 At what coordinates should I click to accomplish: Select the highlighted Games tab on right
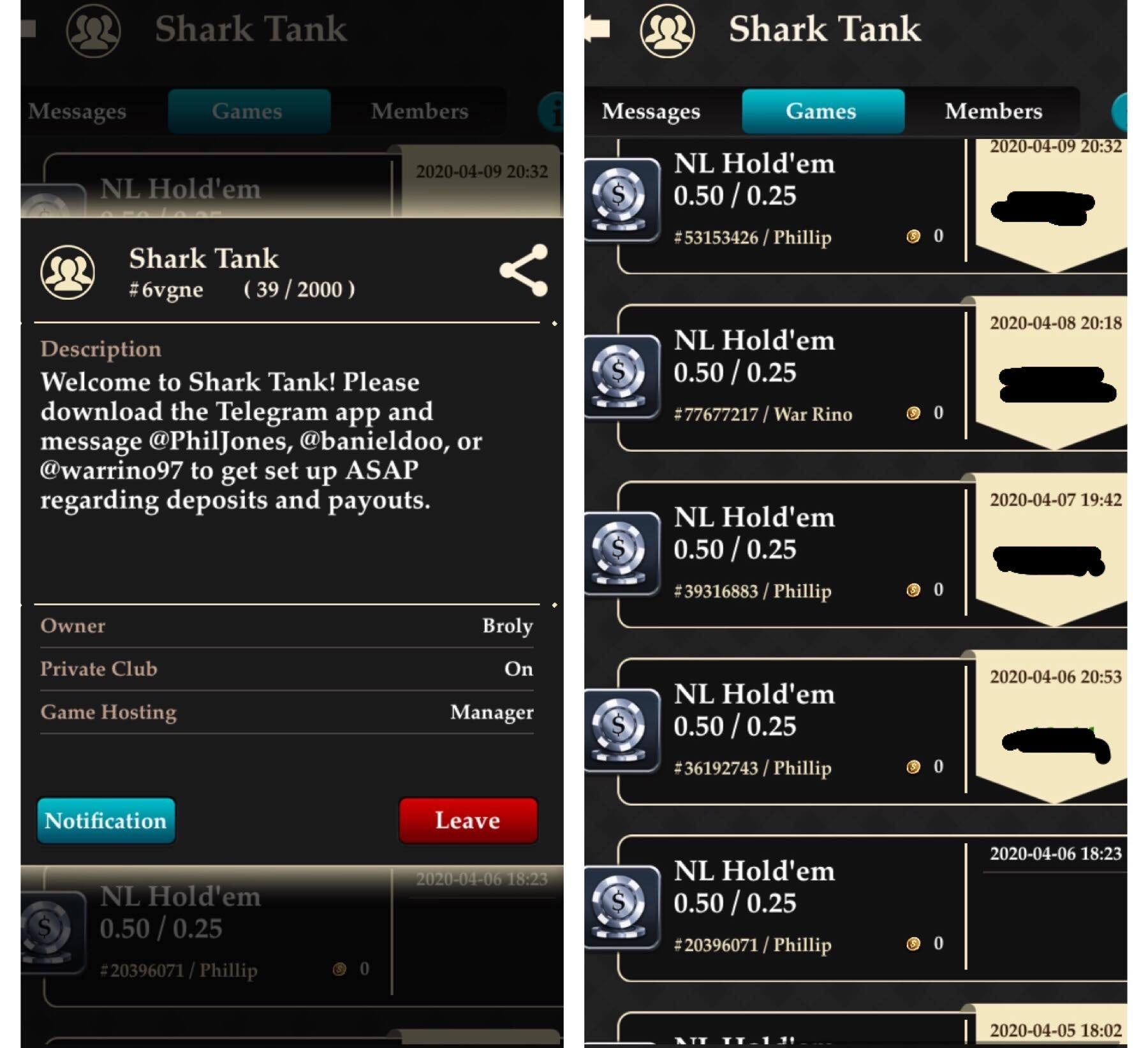point(823,111)
